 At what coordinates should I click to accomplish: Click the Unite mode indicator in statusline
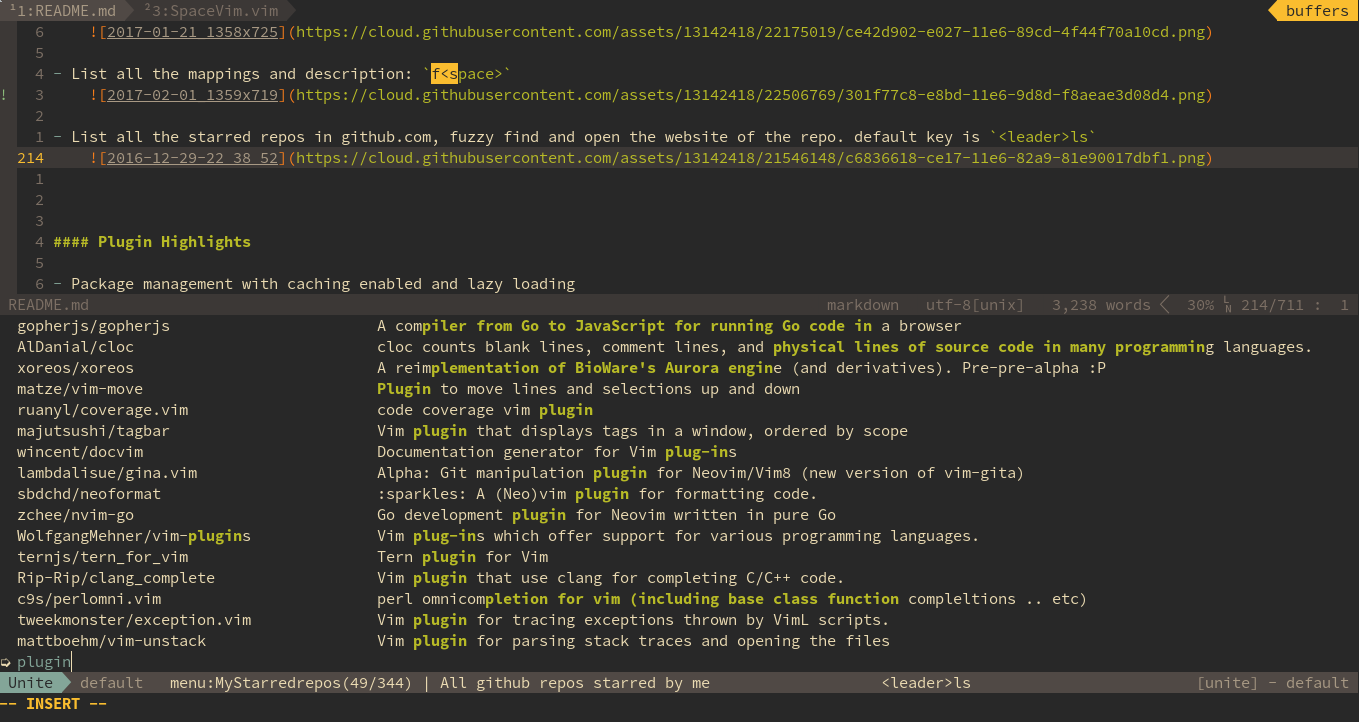[31, 683]
